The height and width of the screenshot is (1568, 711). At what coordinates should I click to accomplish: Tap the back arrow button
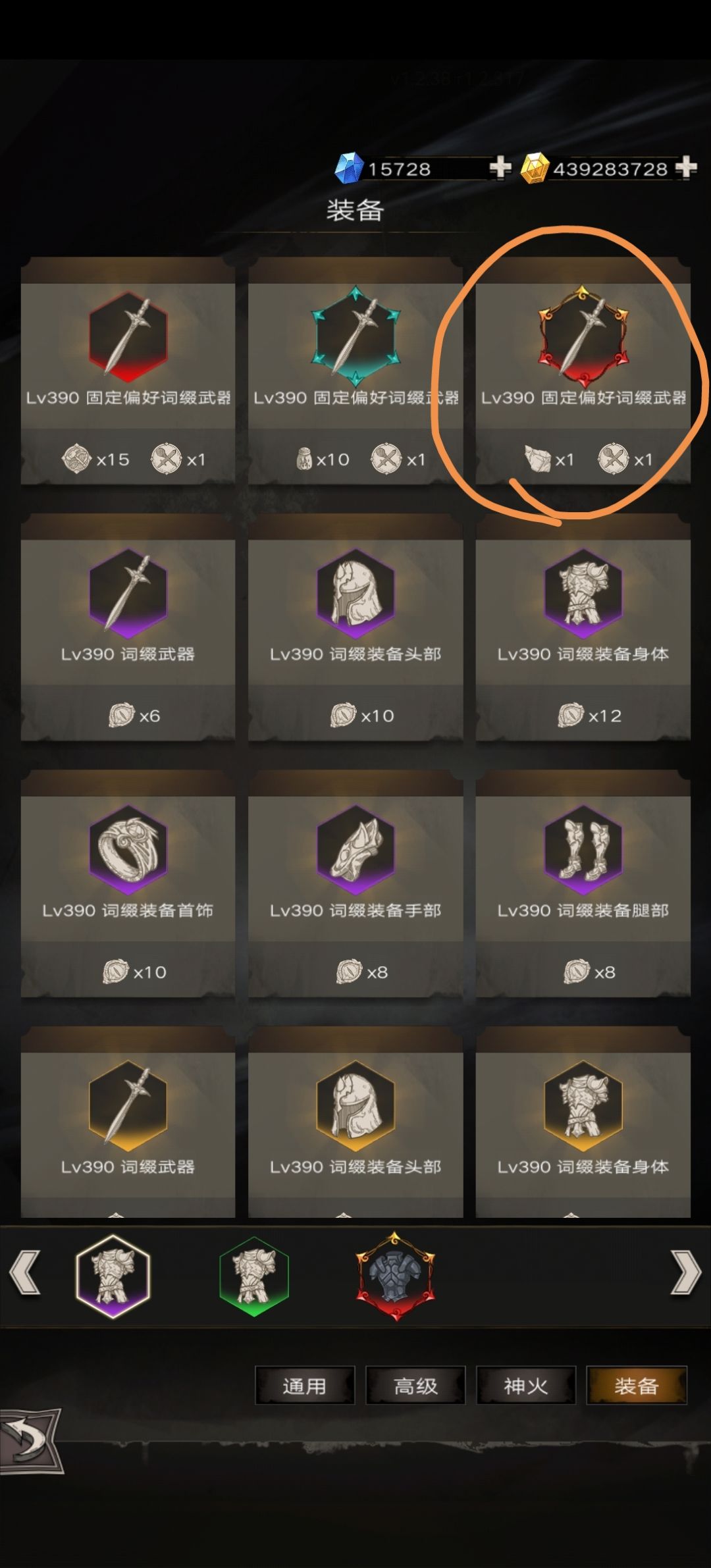[x=31, y=1440]
